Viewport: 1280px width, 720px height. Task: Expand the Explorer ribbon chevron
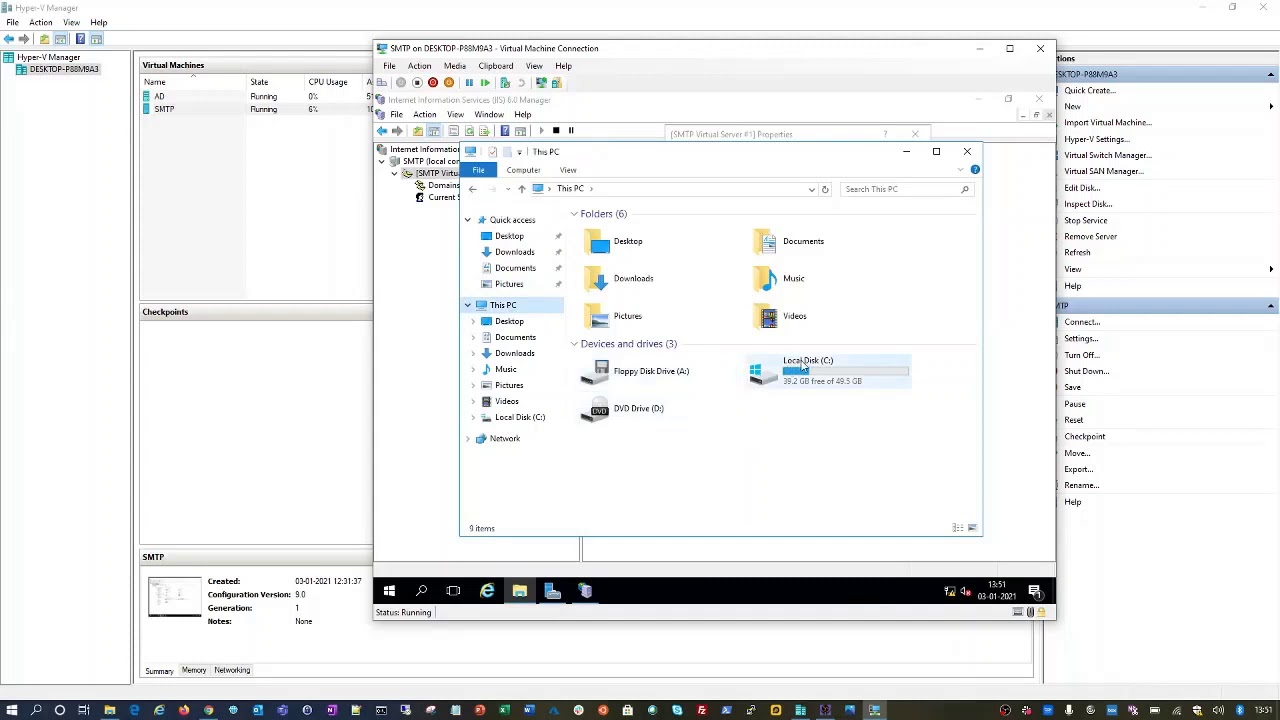click(960, 170)
